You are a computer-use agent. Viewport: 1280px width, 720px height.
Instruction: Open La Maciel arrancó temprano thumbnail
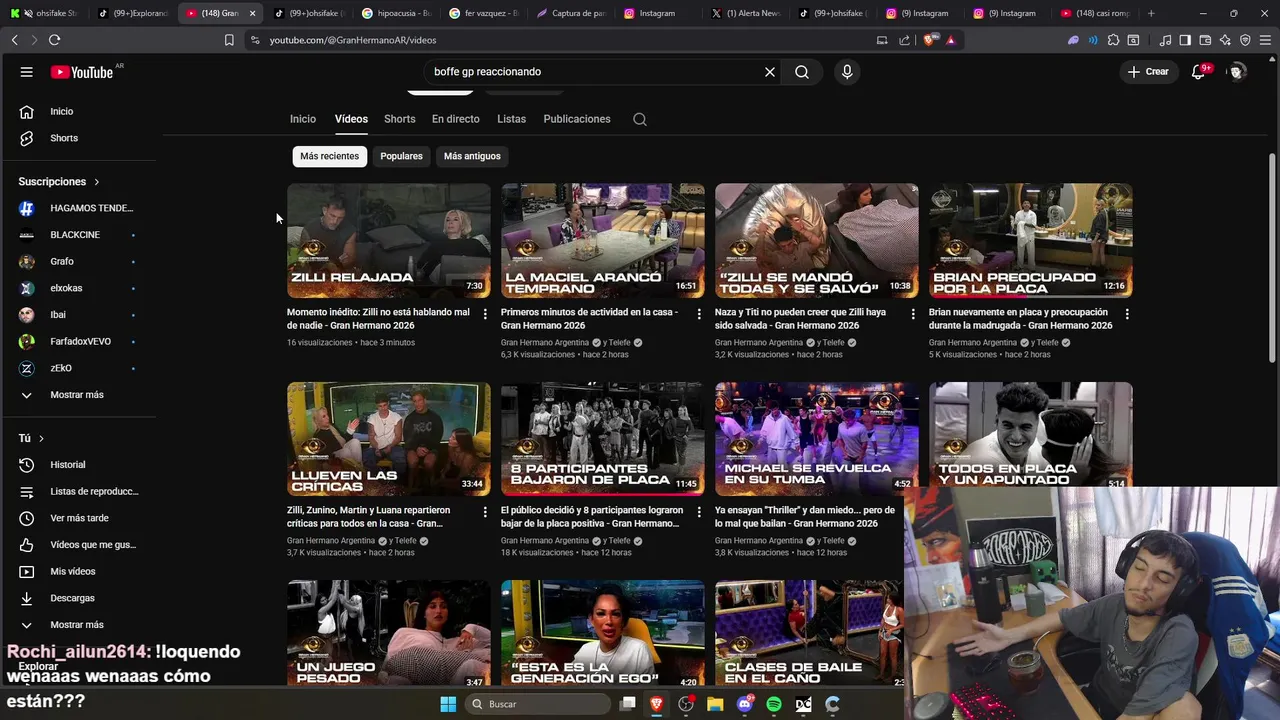(603, 240)
